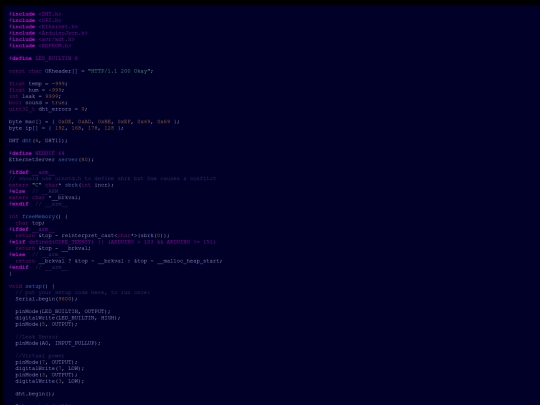Click the 'float temp = -999;' line
The width and height of the screenshot is (540, 405).
(38, 84)
